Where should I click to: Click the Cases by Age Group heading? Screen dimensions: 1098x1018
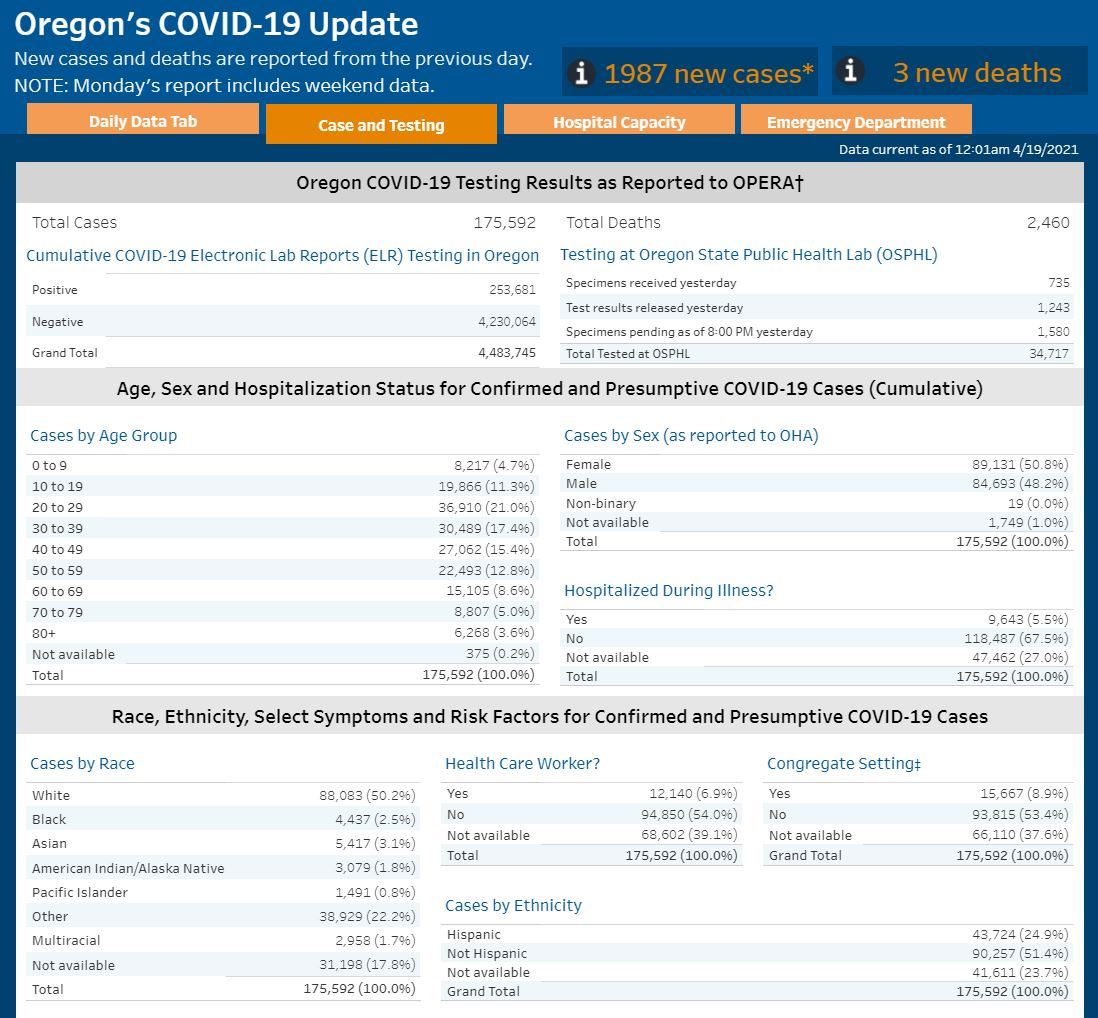tap(104, 435)
